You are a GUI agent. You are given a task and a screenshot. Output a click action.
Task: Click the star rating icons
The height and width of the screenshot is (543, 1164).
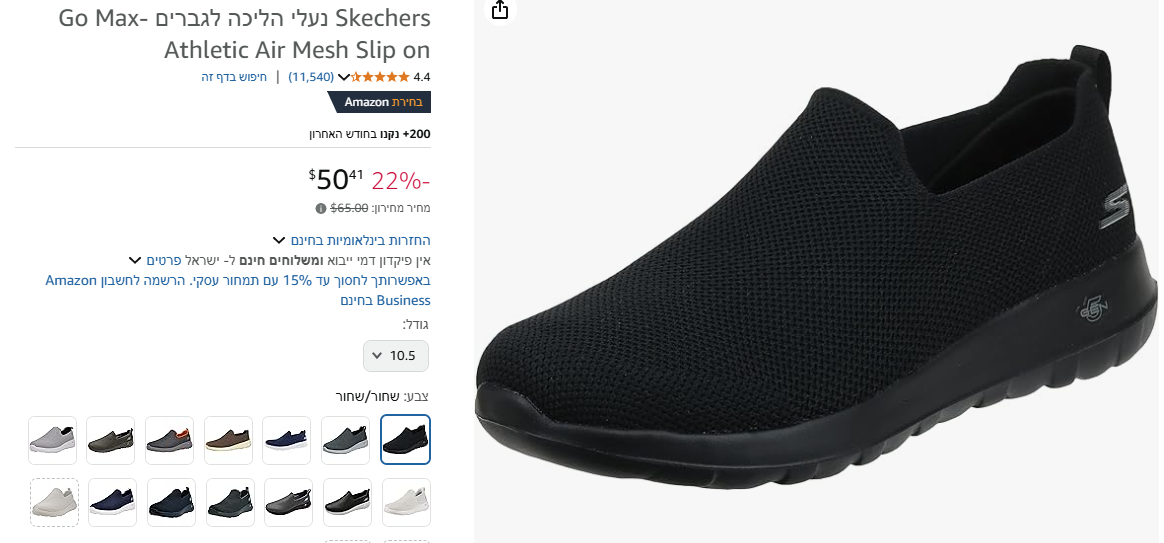(x=380, y=77)
